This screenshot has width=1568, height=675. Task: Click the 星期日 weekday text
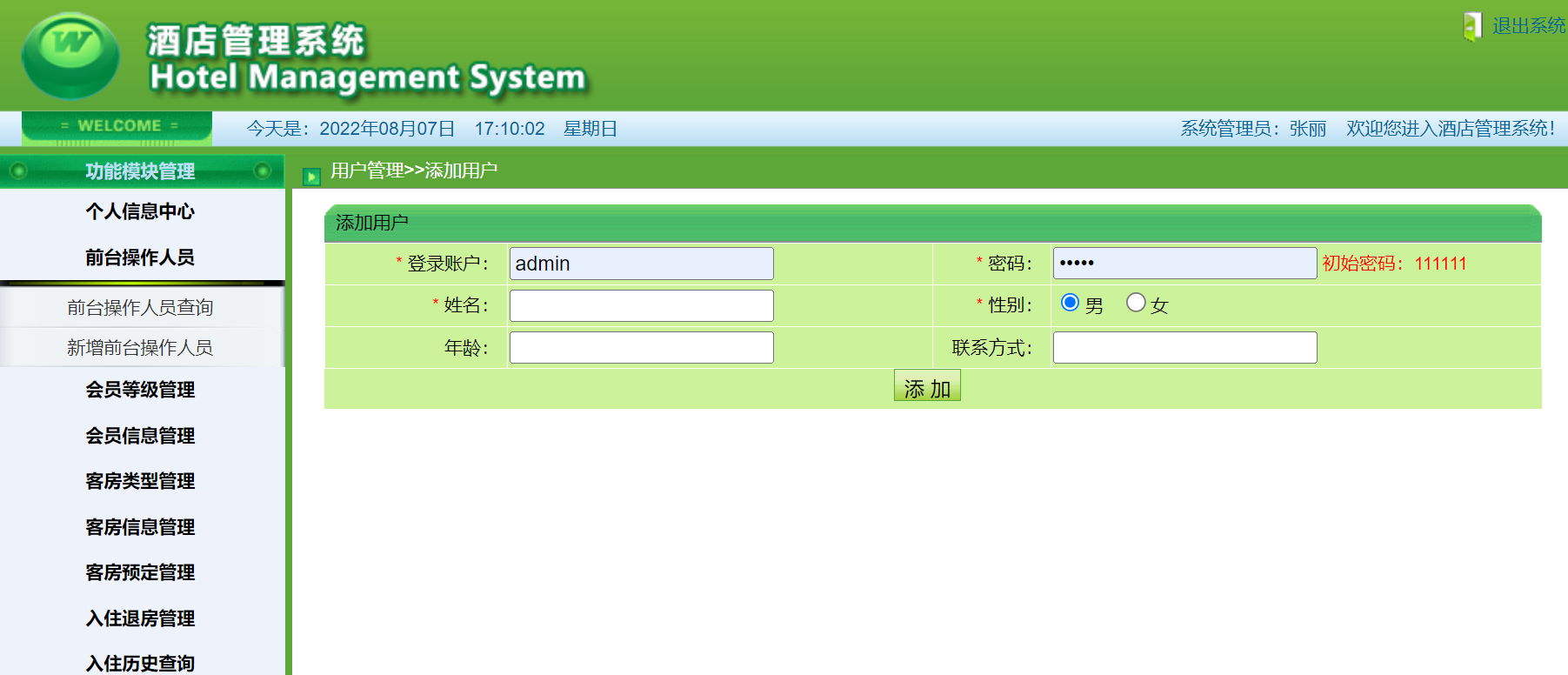coord(591,129)
